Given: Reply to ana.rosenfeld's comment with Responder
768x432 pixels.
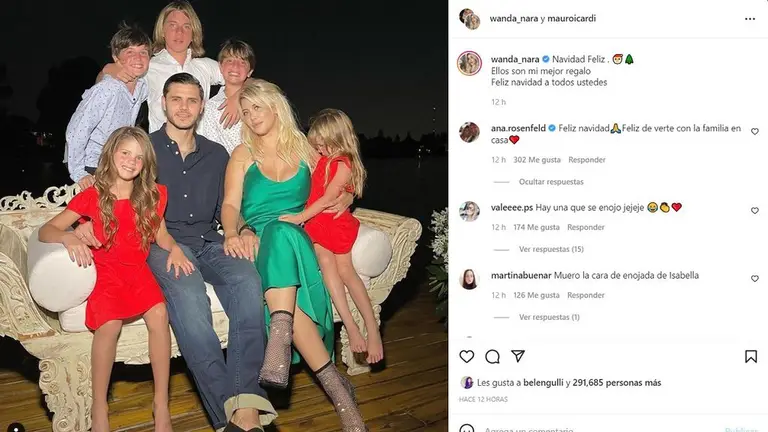Looking at the screenshot, I should pyautogui.click(x=587, y=160).
